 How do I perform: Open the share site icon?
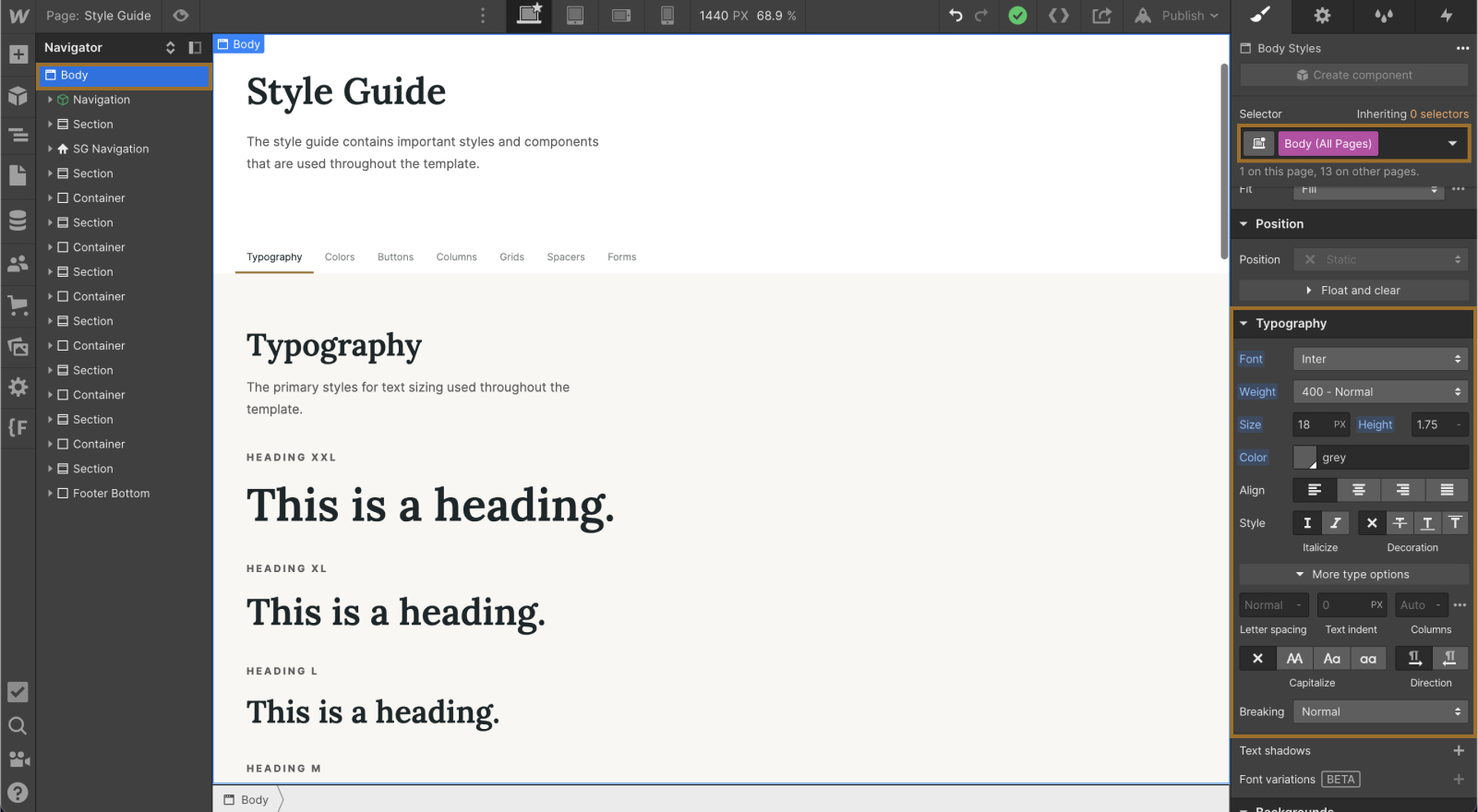[x=1101, y=16]
